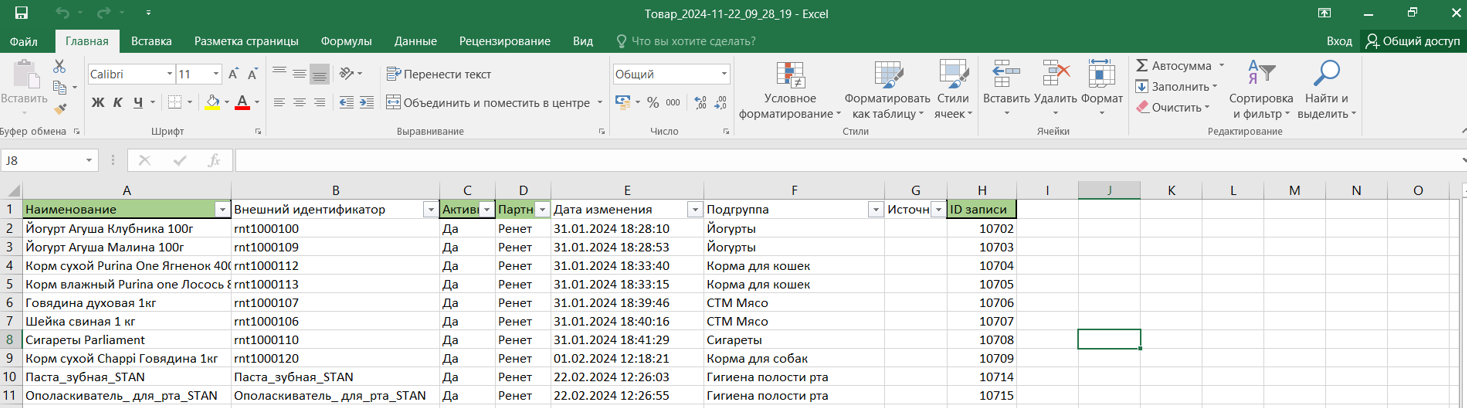Click the Save icon in title bar
Viewport: 1467px width, 408px height.
pyautogui.click(x=21, y=14)
